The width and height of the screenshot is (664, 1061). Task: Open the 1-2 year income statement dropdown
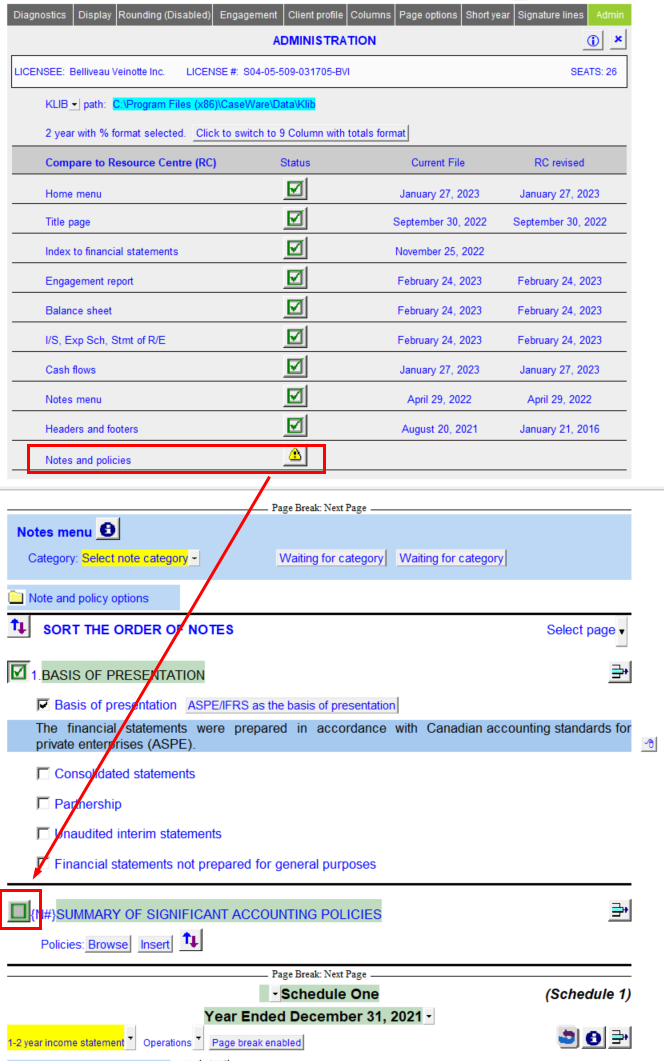click(x=130, y=1038)
